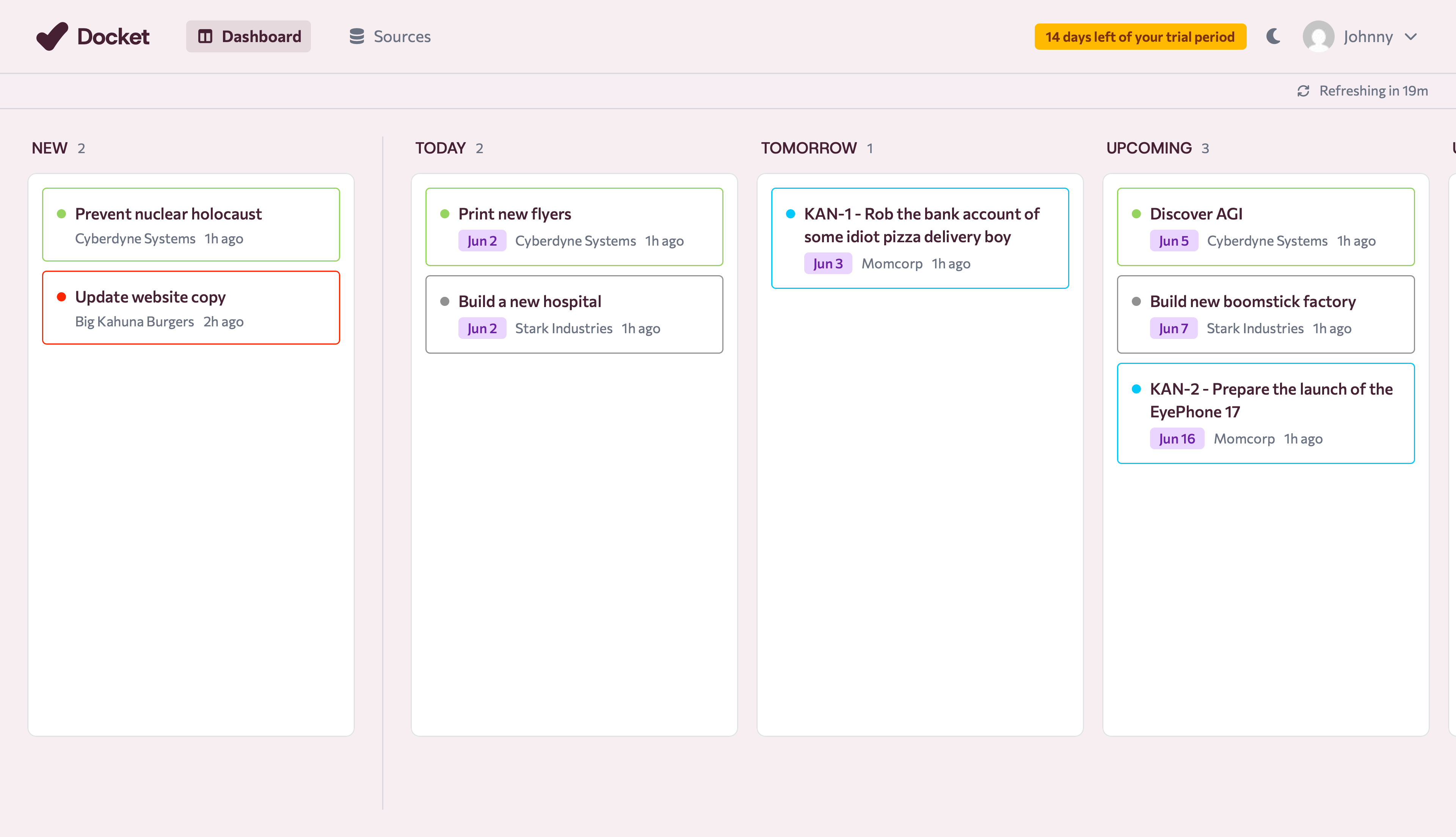Click the Jun 7 date badge
This screenshot has height=837, width=1456.
pos(1173,328)
